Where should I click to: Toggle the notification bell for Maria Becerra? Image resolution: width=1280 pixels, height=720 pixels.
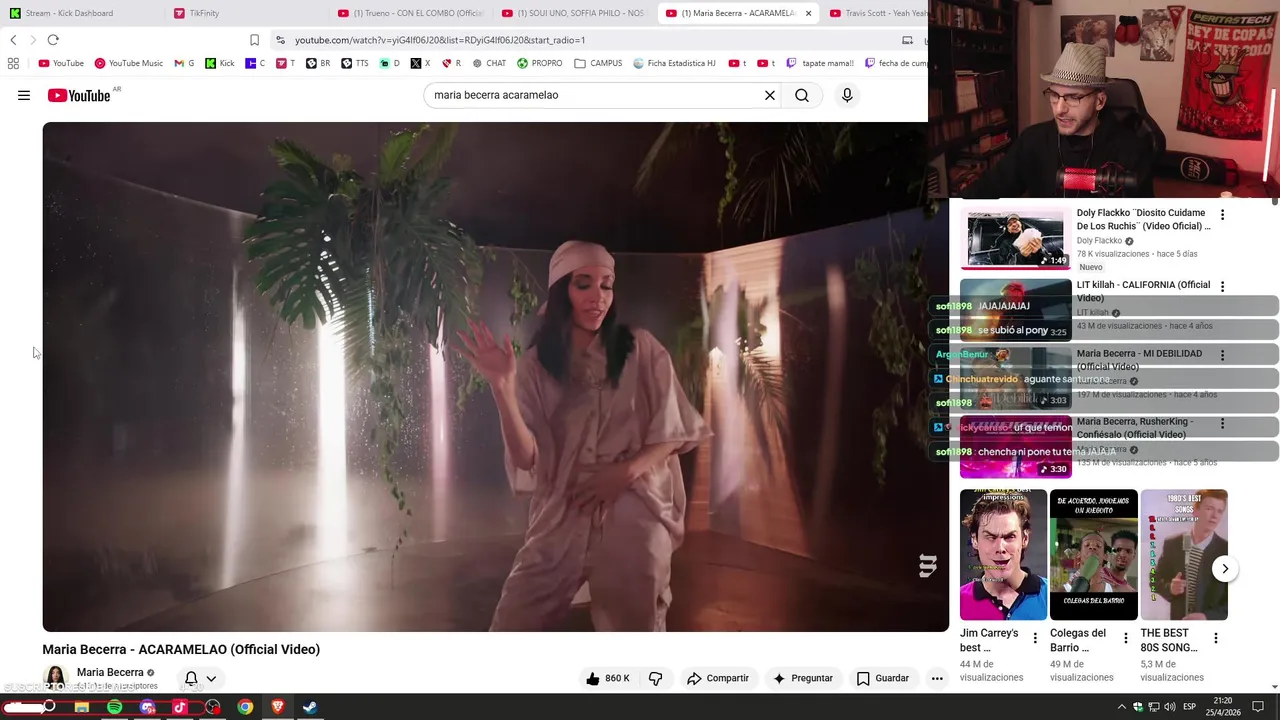191,678
